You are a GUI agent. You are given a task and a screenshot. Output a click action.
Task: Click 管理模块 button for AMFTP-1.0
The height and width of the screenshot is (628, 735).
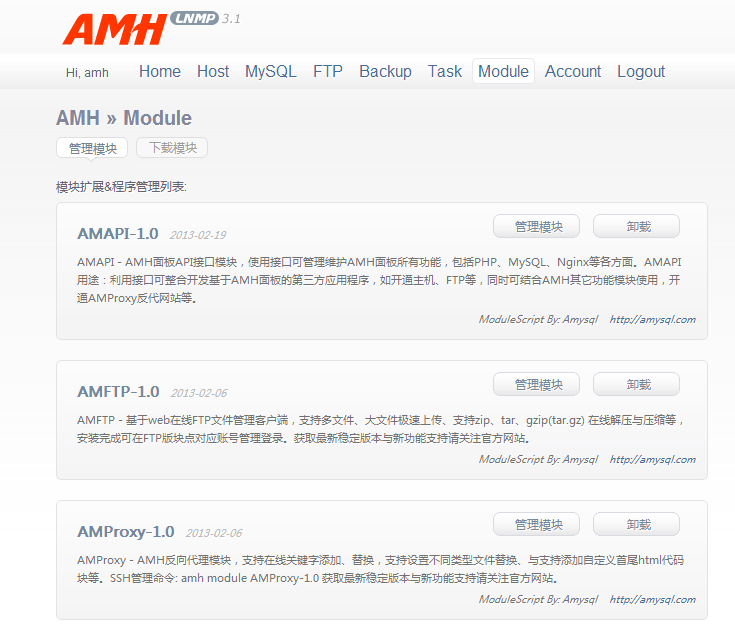pos(536,385)
